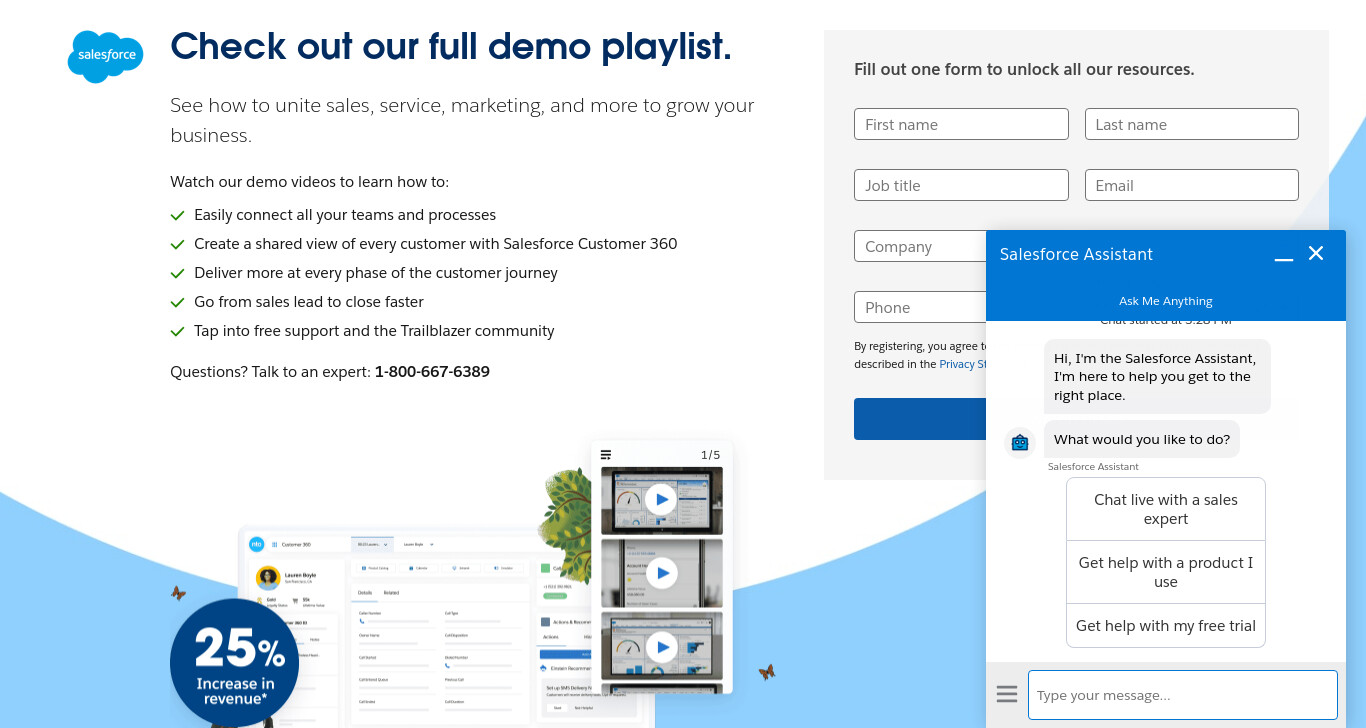Click the Salesforce Assistant bot avatar
The image size is (1366, 728).
pos(1020,441)
